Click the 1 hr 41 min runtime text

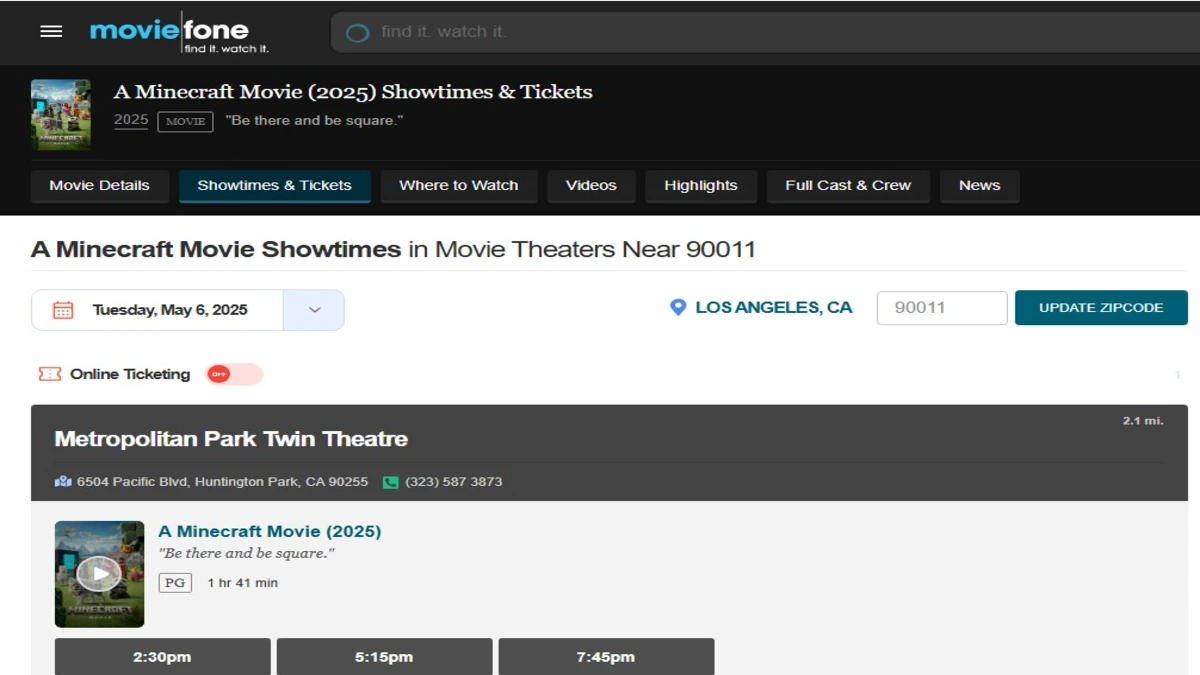[x=243, y=583]
